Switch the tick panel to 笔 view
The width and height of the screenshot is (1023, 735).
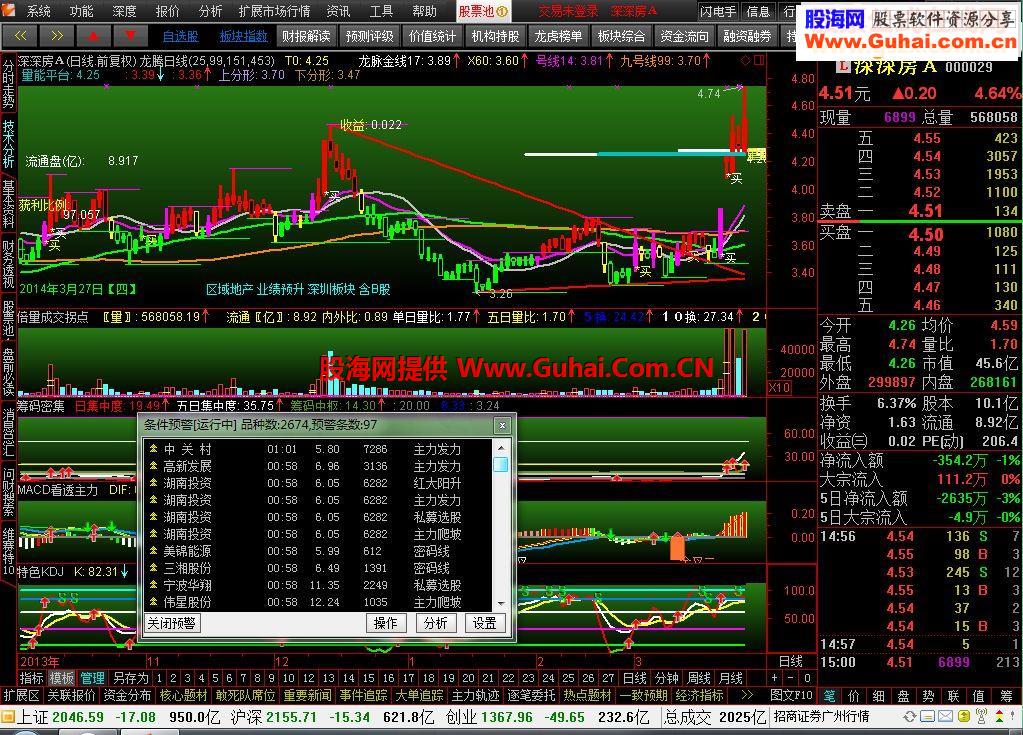click(x=829, y=695)
